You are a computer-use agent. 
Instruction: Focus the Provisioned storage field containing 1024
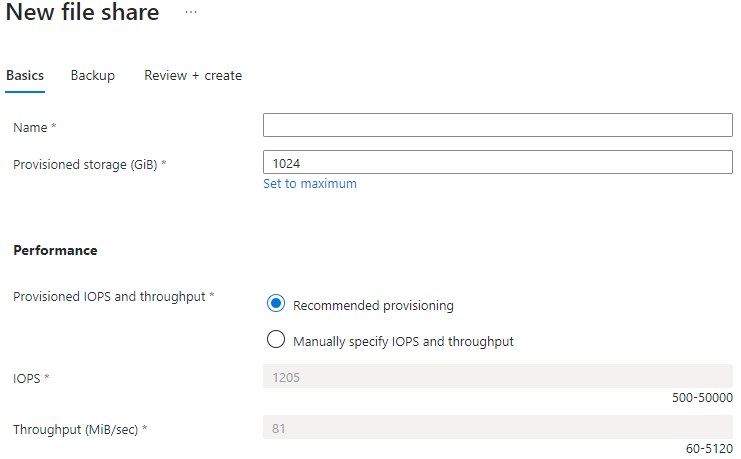[x=497, y=162]
